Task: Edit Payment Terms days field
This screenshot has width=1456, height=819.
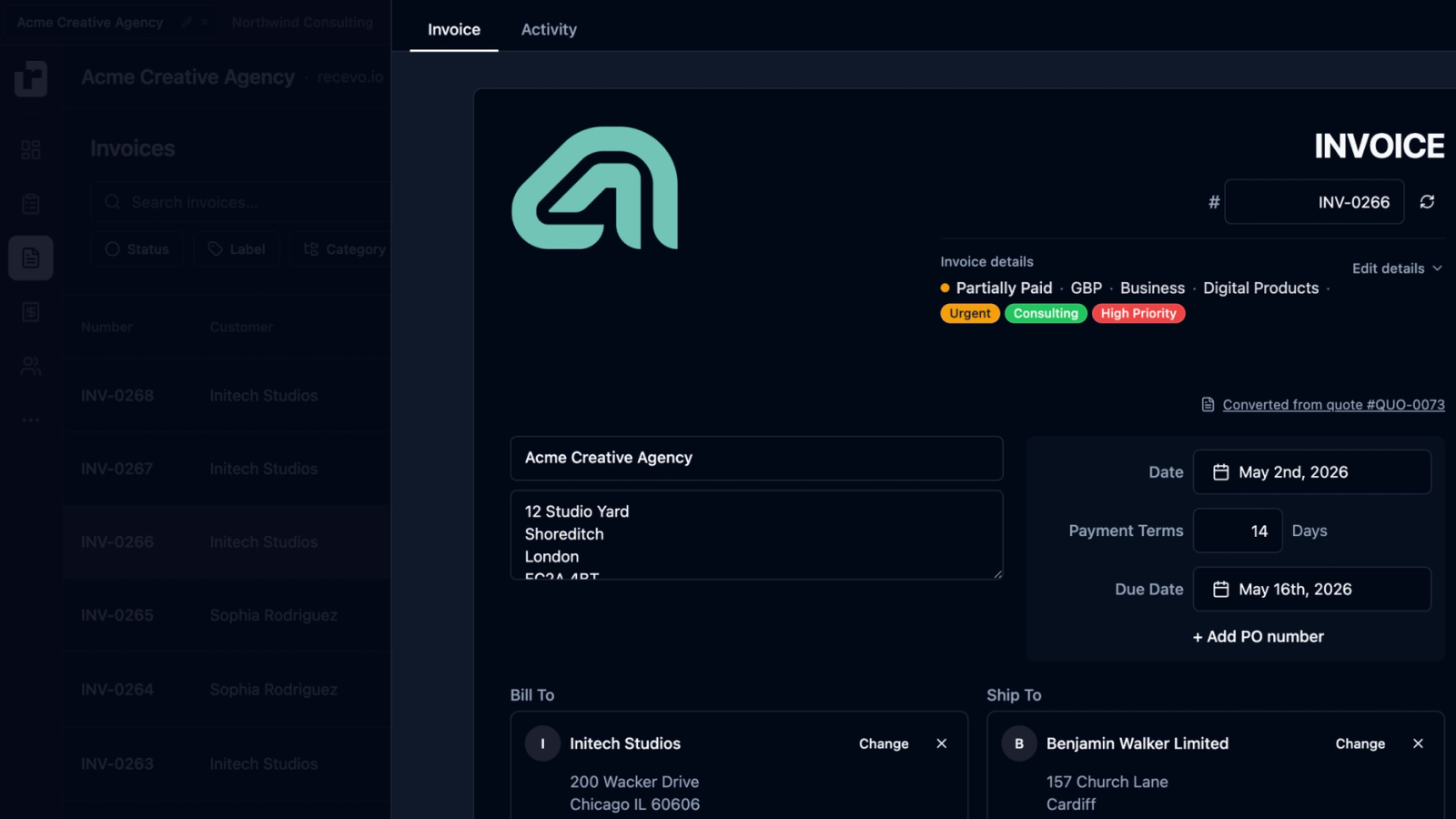Action: click(1238, 531)
